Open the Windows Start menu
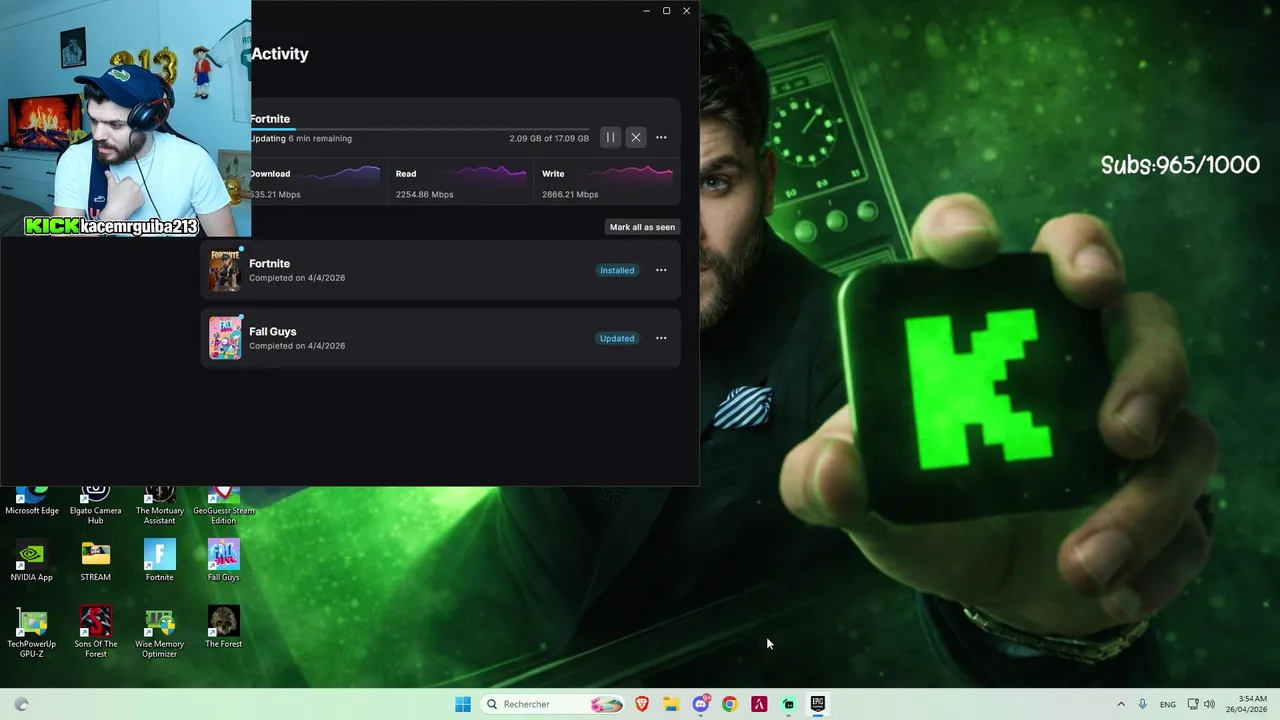Image resolution: width=1280 pixels, height=720 pixels. click(x=463, y=704)
